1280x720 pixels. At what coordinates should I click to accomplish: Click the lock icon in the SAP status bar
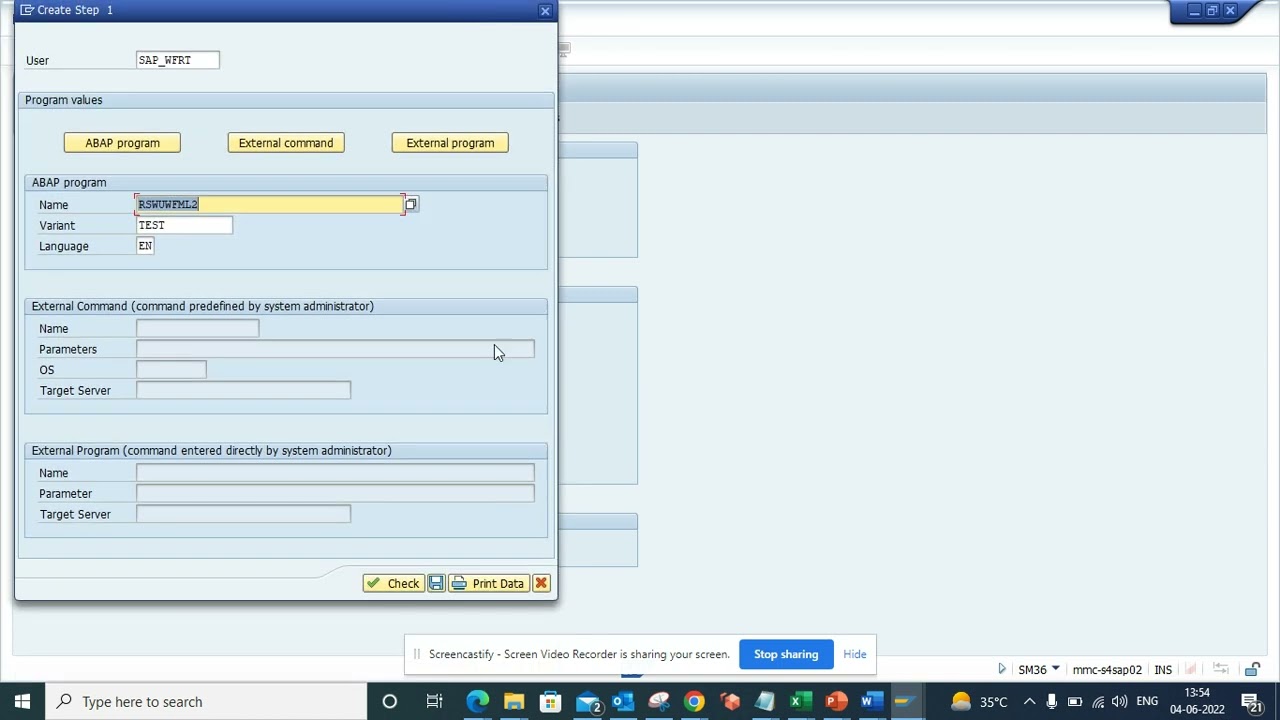coord(1252,669)
